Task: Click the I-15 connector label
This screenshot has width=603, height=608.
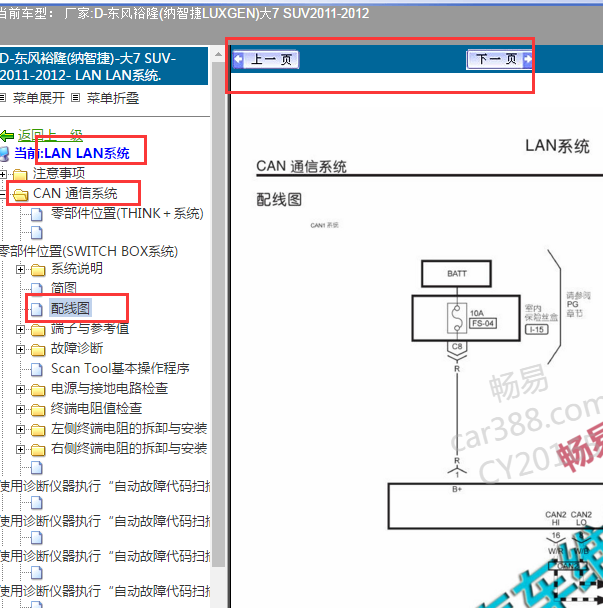Action: coord(536,330)
